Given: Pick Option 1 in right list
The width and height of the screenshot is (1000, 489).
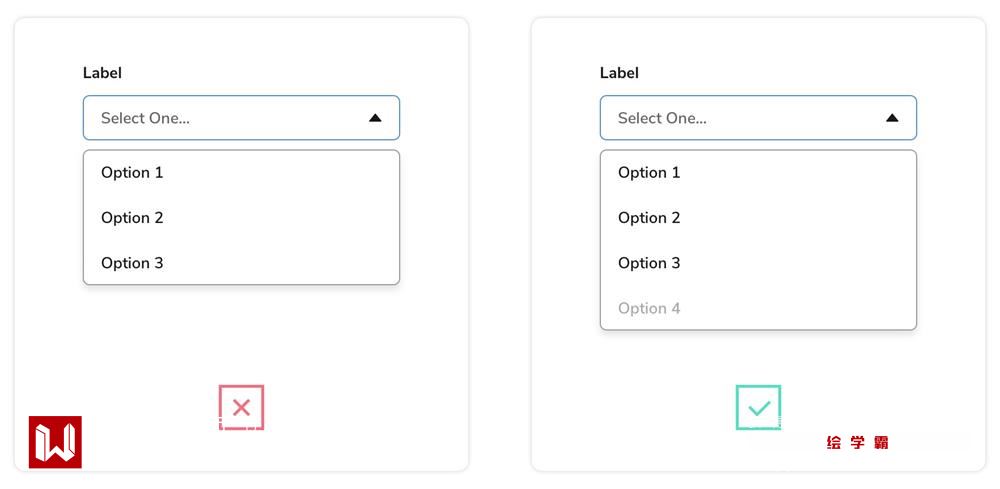Looking at the screenshot, I should pos(649,173).
